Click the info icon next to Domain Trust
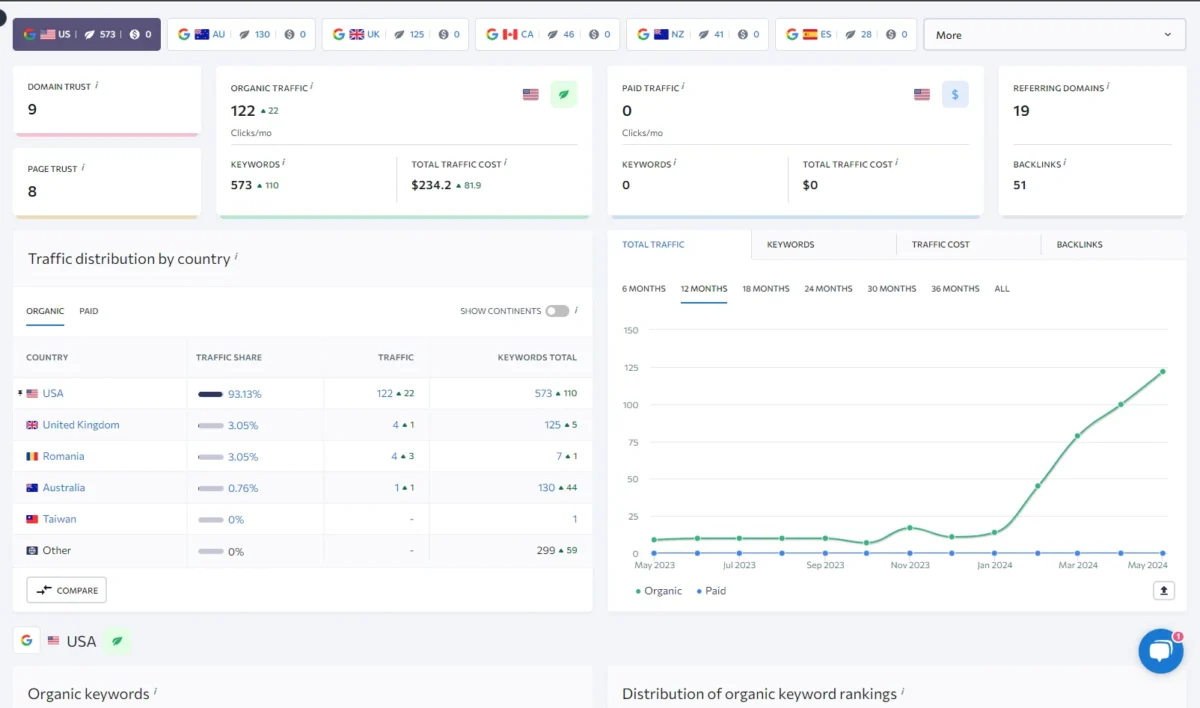 click(x=96, y=87)
